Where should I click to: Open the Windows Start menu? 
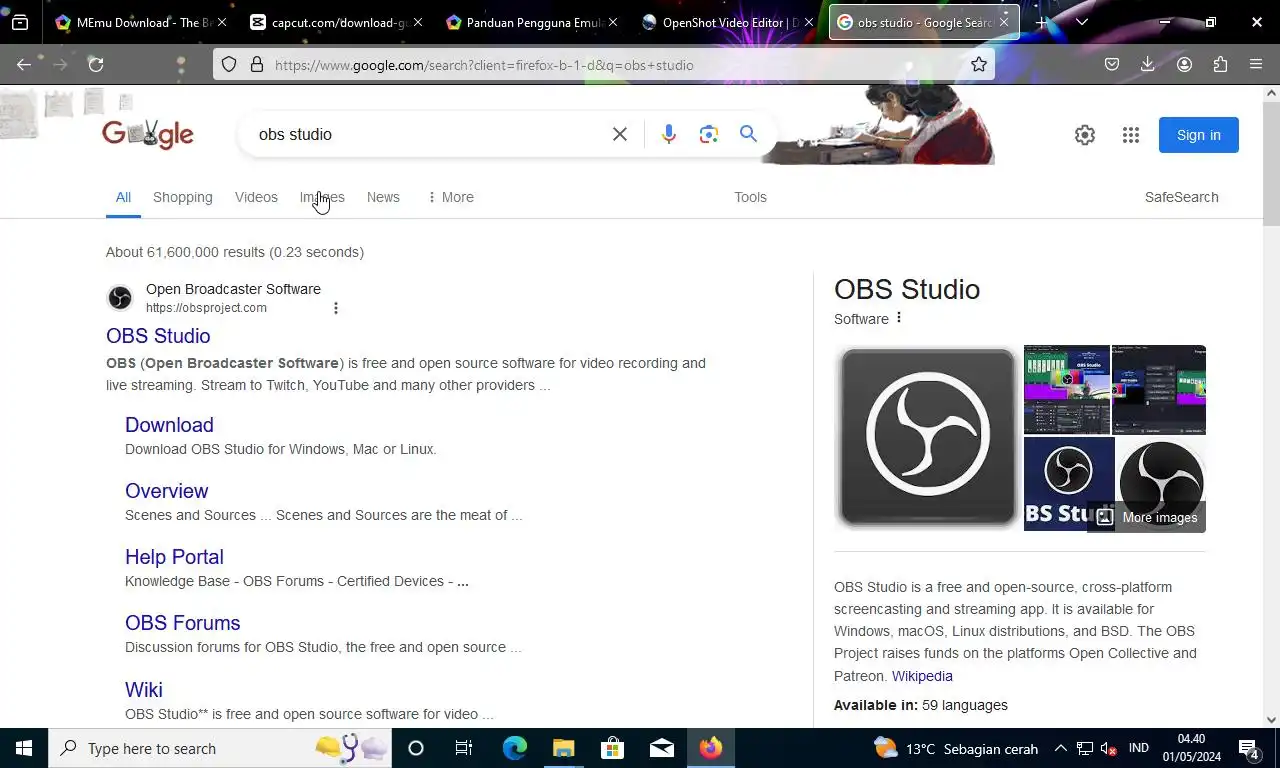(24, 748)
